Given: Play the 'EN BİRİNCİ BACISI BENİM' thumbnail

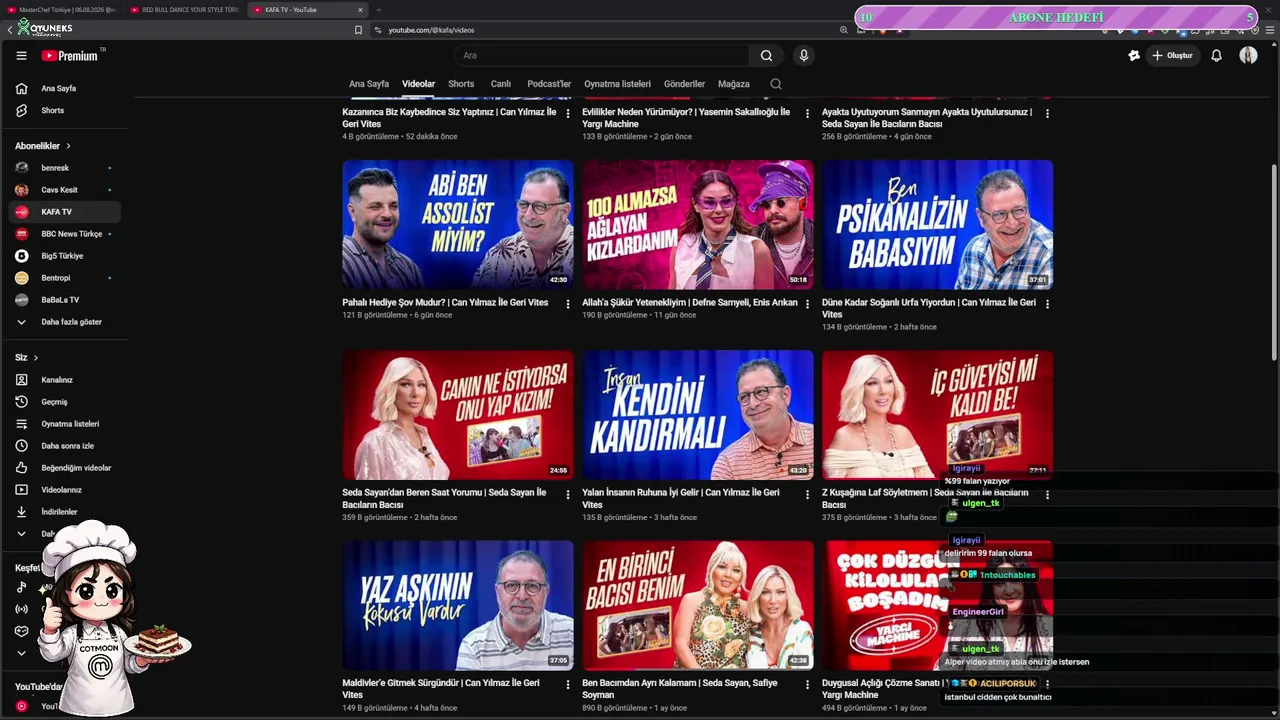Looking at the screenshot, I should tap(698, 605).
